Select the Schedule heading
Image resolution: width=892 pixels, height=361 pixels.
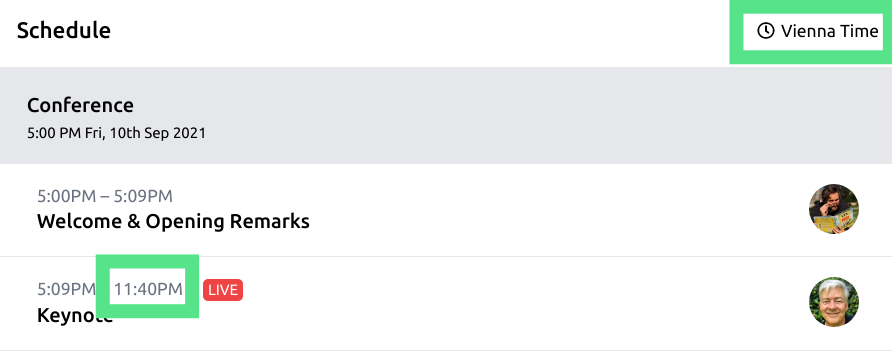(x=64, y=31)
